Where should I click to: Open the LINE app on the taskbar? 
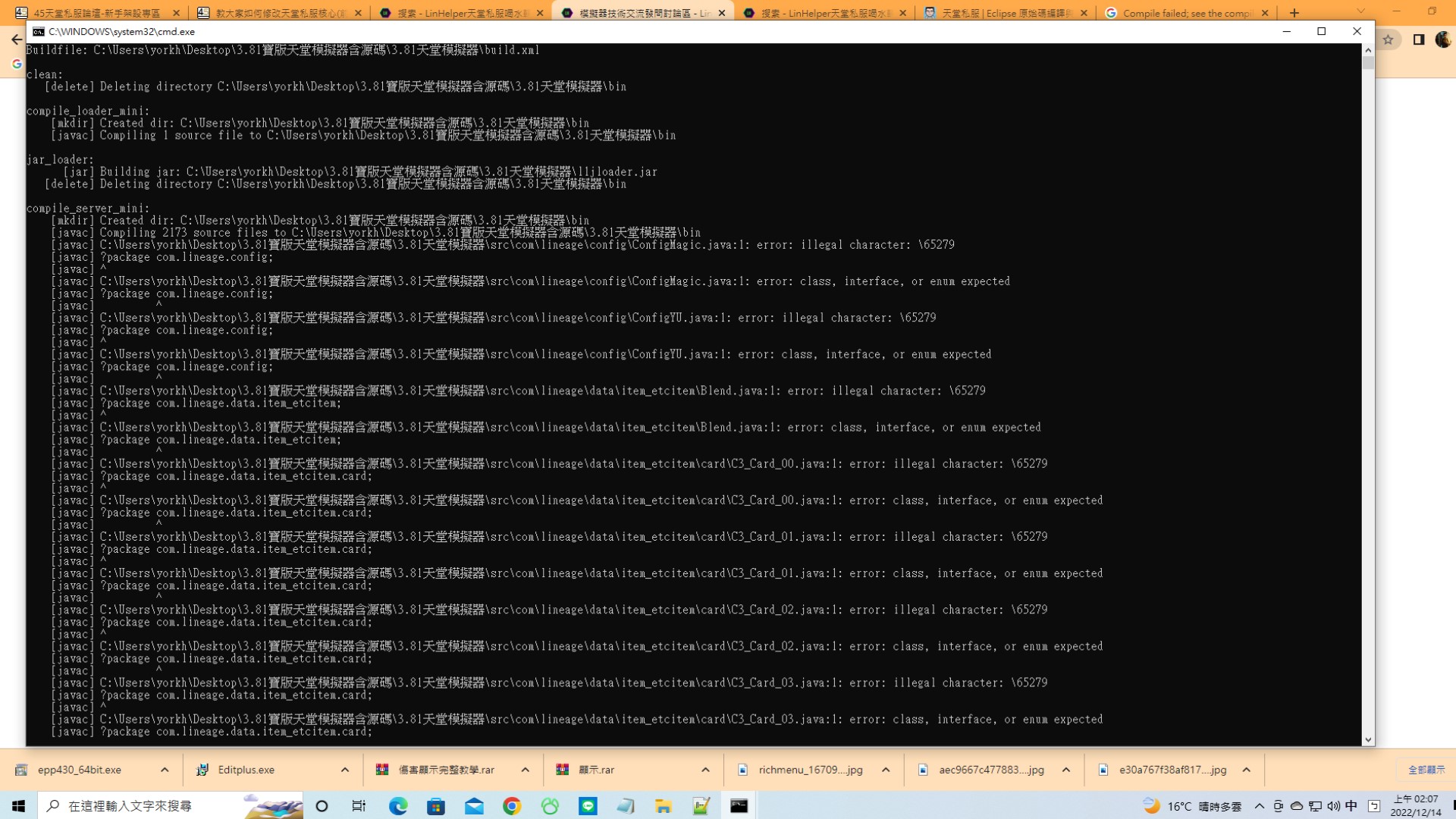pos(588,806)
